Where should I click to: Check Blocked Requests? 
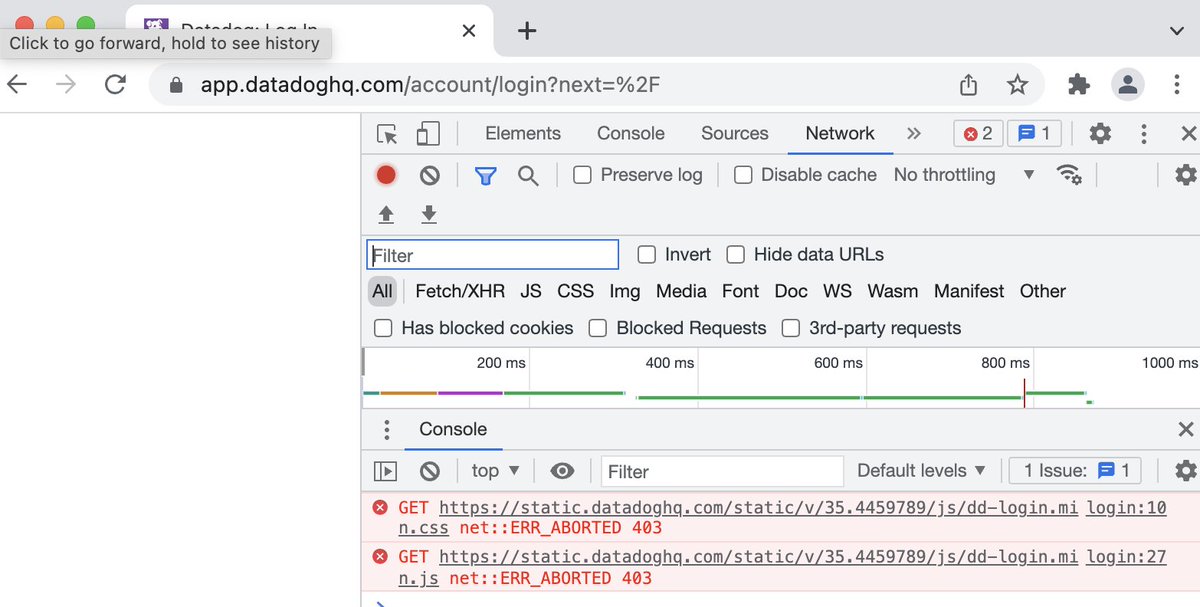click(x=598, y=328)
